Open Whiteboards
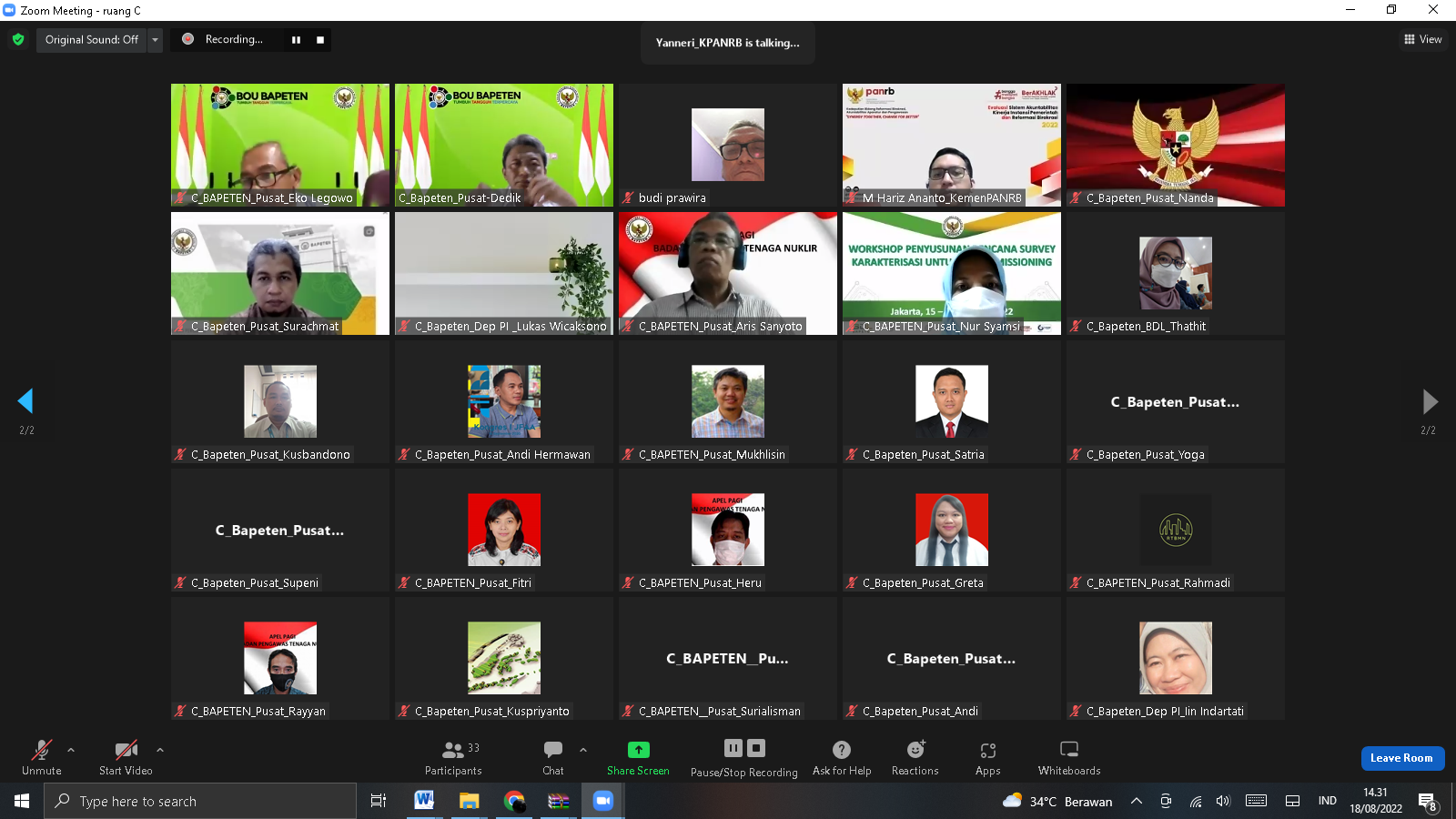 pyautogui.click(x=1068, y=757)
